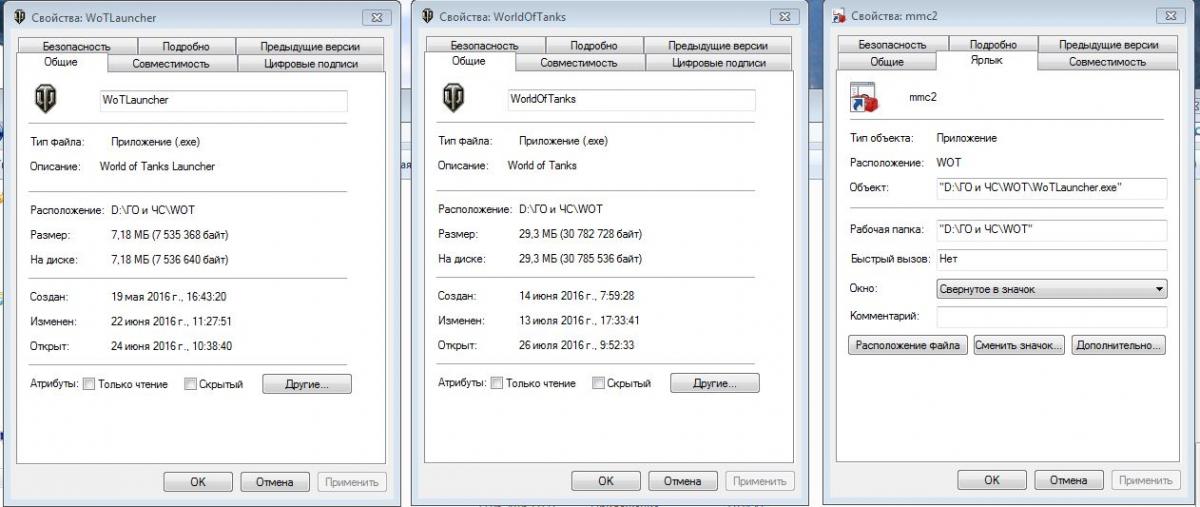Viewport: 1200px width, 507px height.
Task: Open 'Безопасность' tab in WoTLauncher window
Action: click(x=77, y=46)
